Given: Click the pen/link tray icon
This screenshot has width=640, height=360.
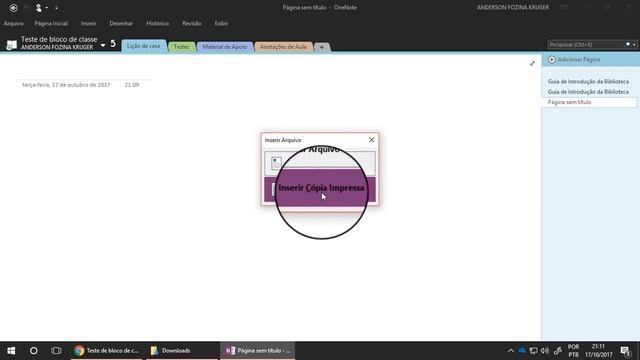Looking at the screenshot, I should pos(558,351).
